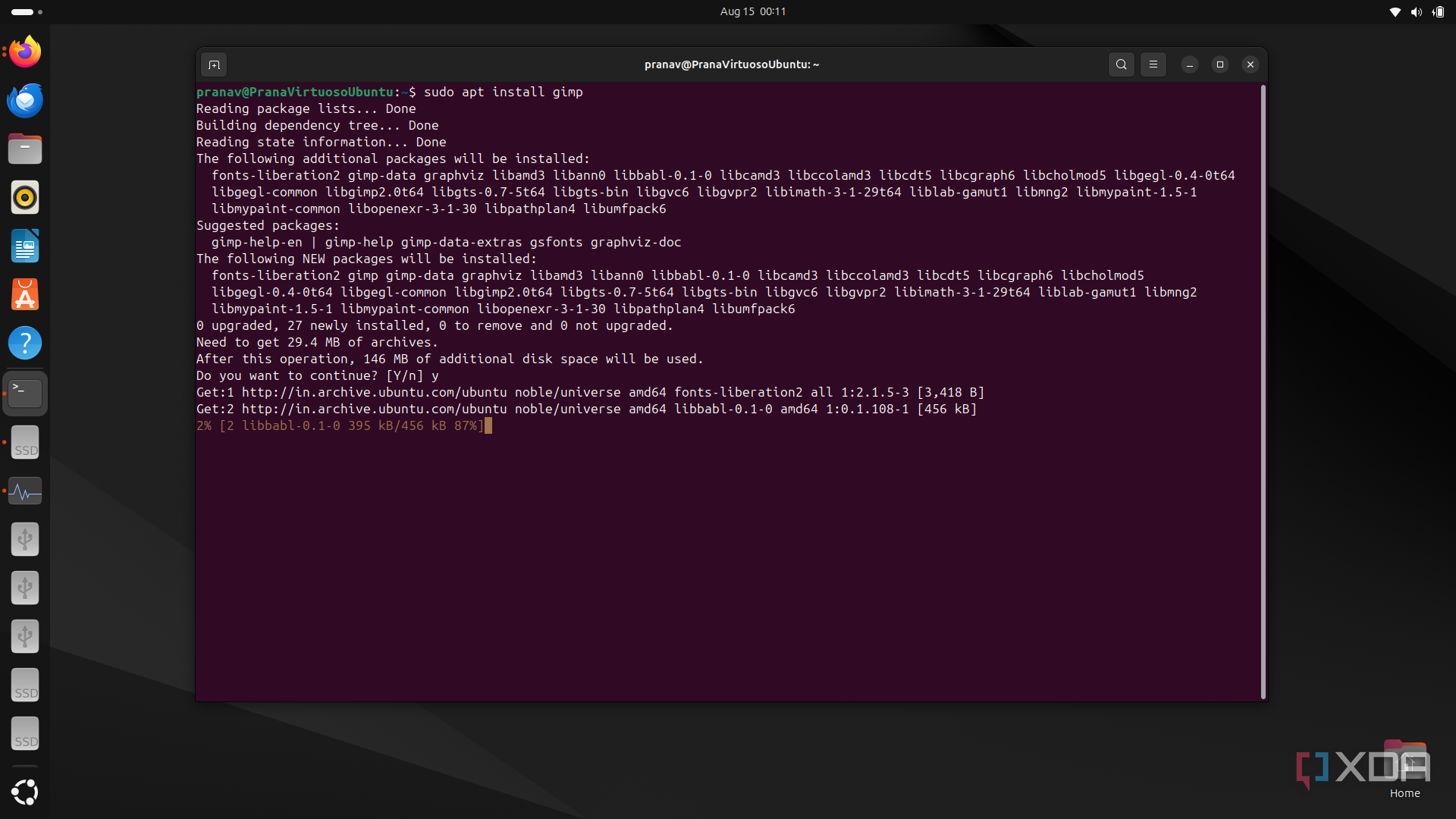Click the terminal vertical scrollbar
The width and height of the screenshot is (1456, 819).
(1263, 392)
